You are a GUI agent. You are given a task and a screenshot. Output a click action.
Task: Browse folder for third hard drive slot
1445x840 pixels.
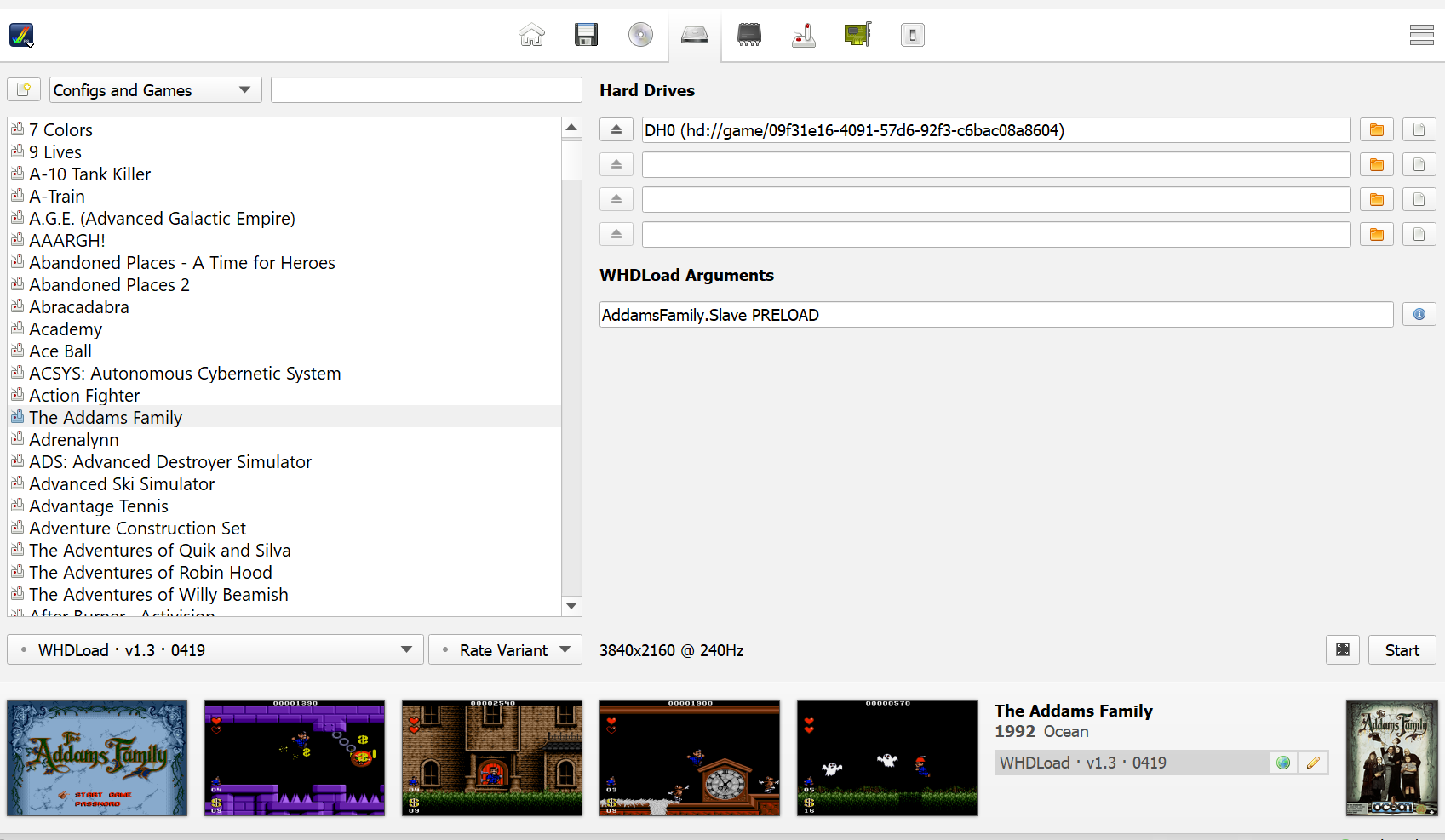[1377, 199]
